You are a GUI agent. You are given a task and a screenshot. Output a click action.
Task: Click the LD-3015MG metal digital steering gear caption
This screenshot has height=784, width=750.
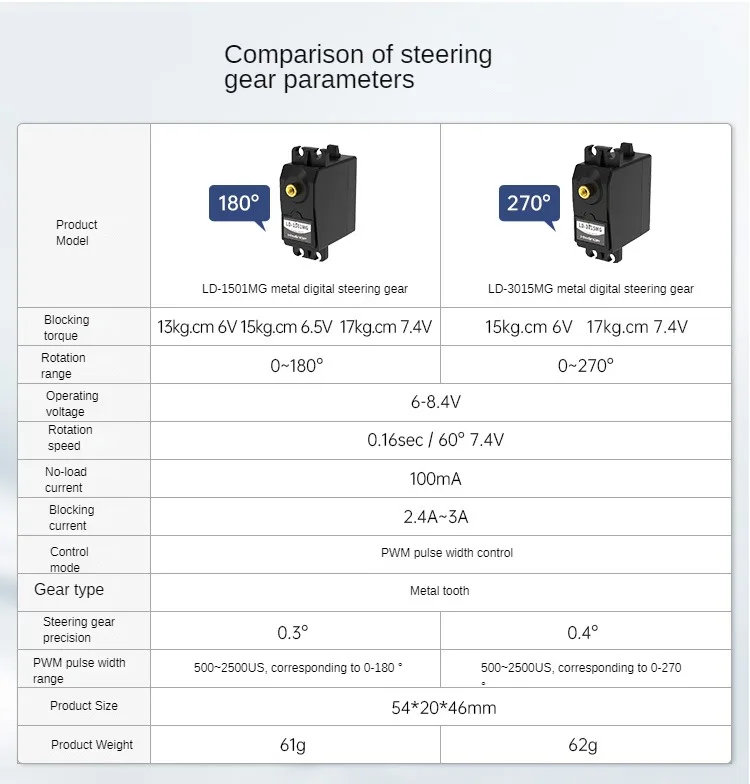coord(591,289)
